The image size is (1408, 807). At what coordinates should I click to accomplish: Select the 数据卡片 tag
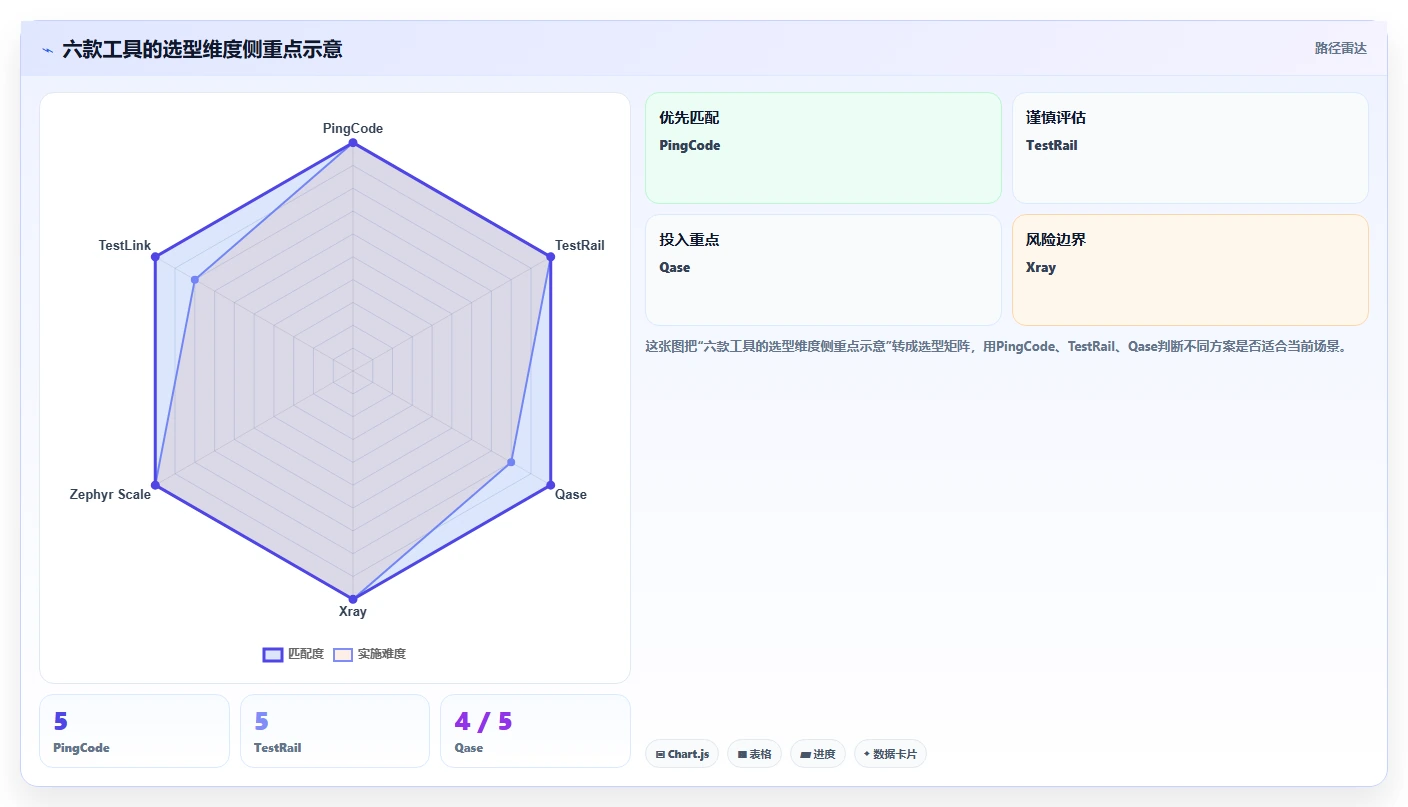tap(890, 754)
